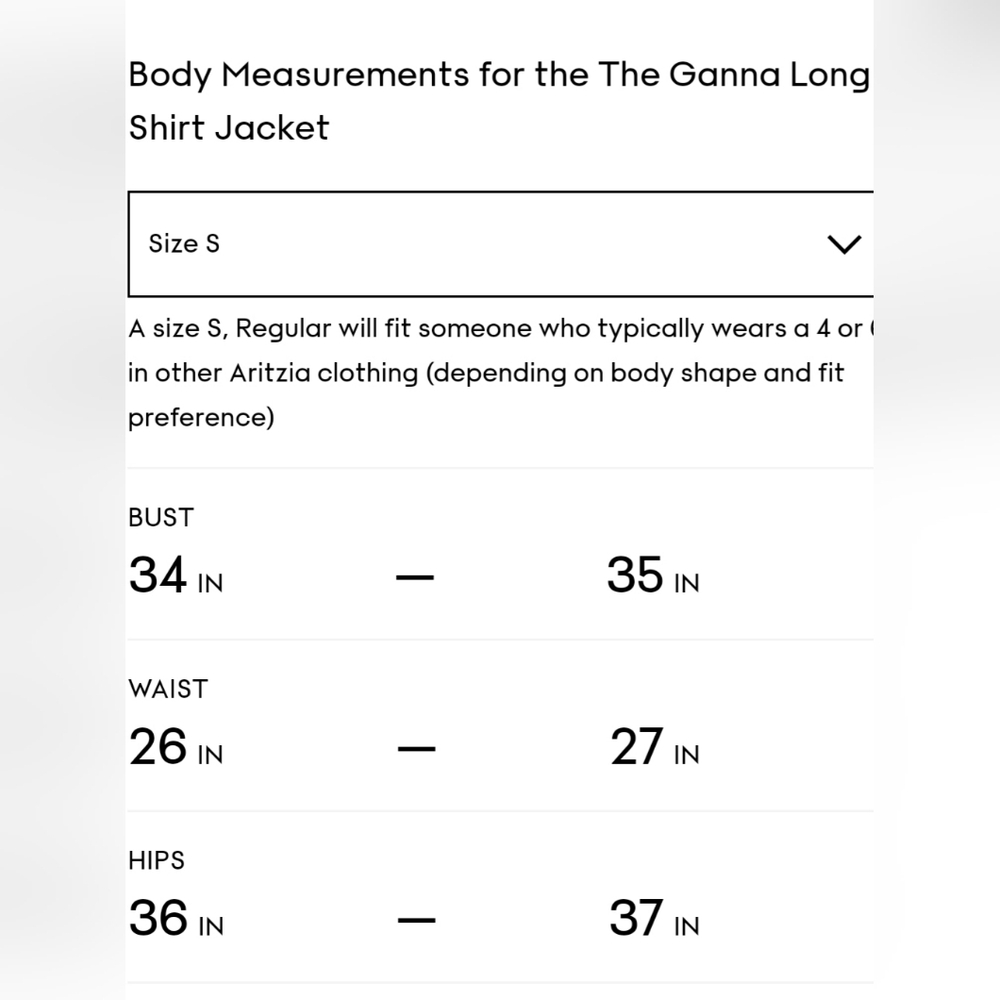Select the 37 IN hips maximum value
1000x1000 pixels.
pos(654,918)
